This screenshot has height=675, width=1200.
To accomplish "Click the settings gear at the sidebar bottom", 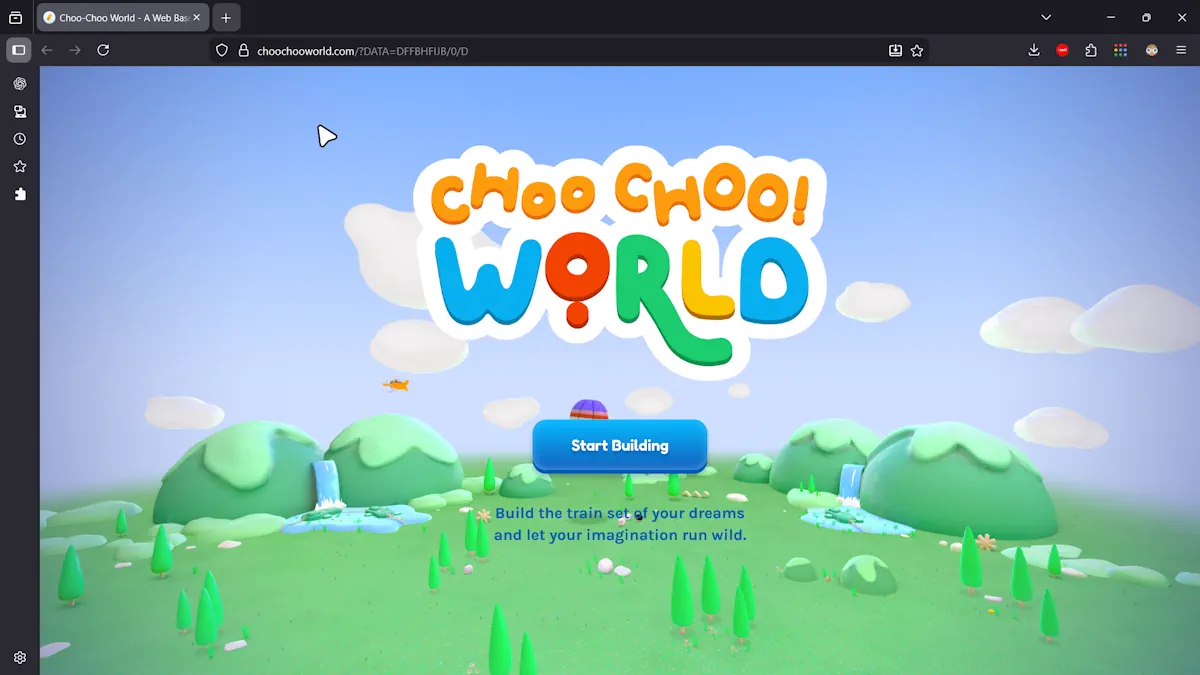I will coord(19,658).
